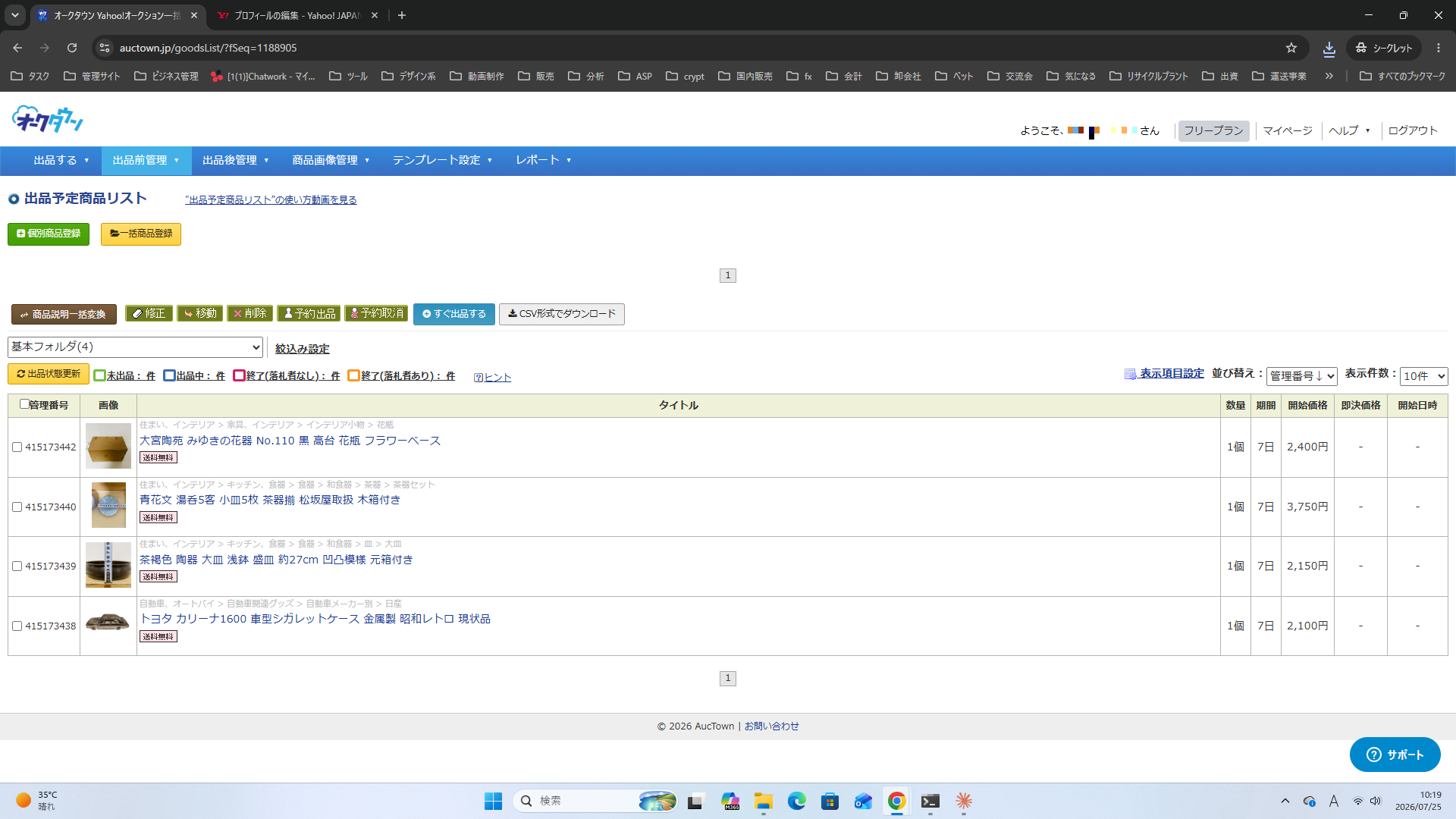Click the 商品説明一括変換 button
Screen dimensions: 1456x819
coord(64,314)
